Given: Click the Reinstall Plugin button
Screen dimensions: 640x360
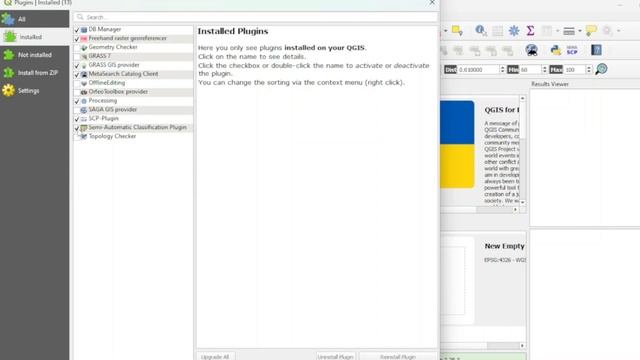Looking at the screenshot, I should click(x=398, y=356).
